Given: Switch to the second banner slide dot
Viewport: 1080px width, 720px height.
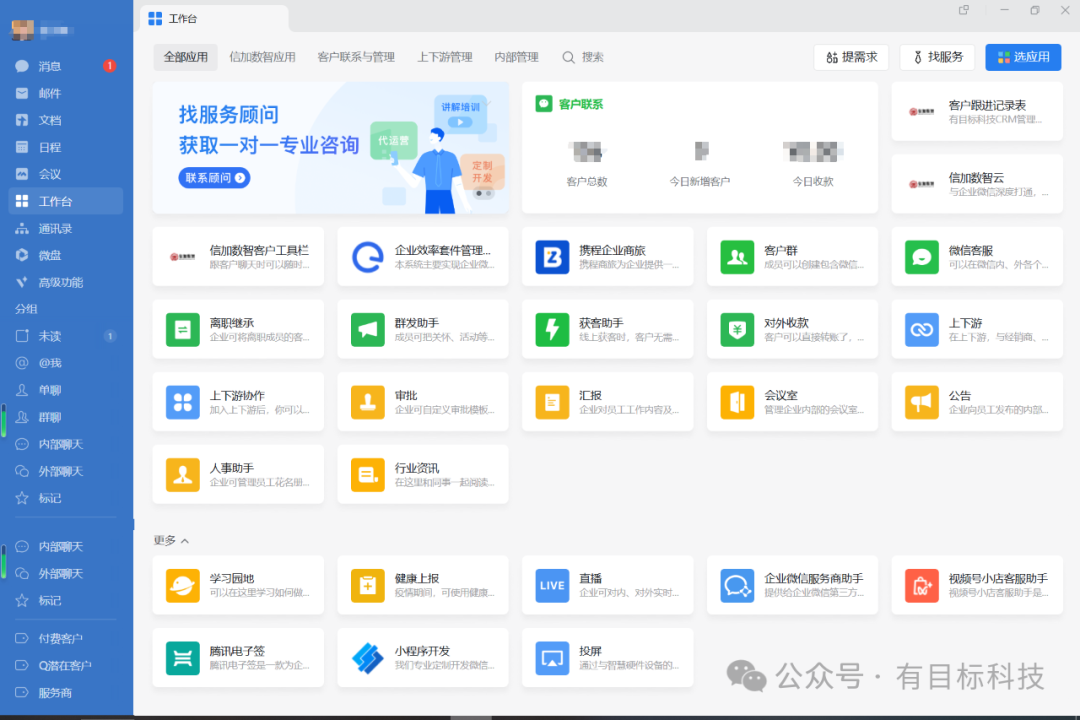Looking at the screenshot, I should point(489,193).
